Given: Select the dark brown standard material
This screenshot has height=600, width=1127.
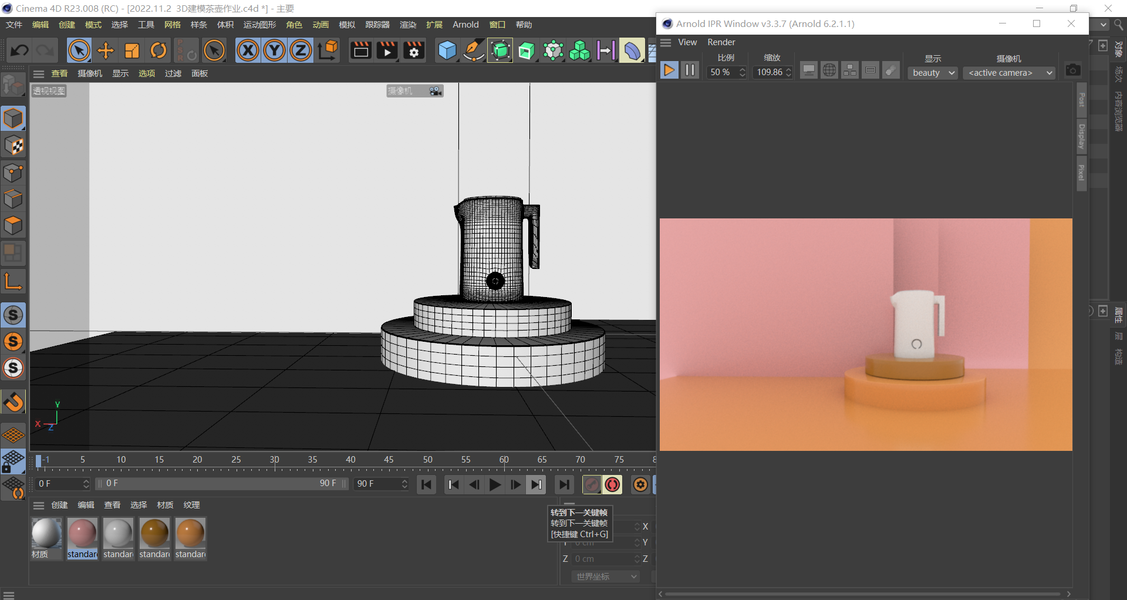Looking at the screenshot, I should (155, 539).
